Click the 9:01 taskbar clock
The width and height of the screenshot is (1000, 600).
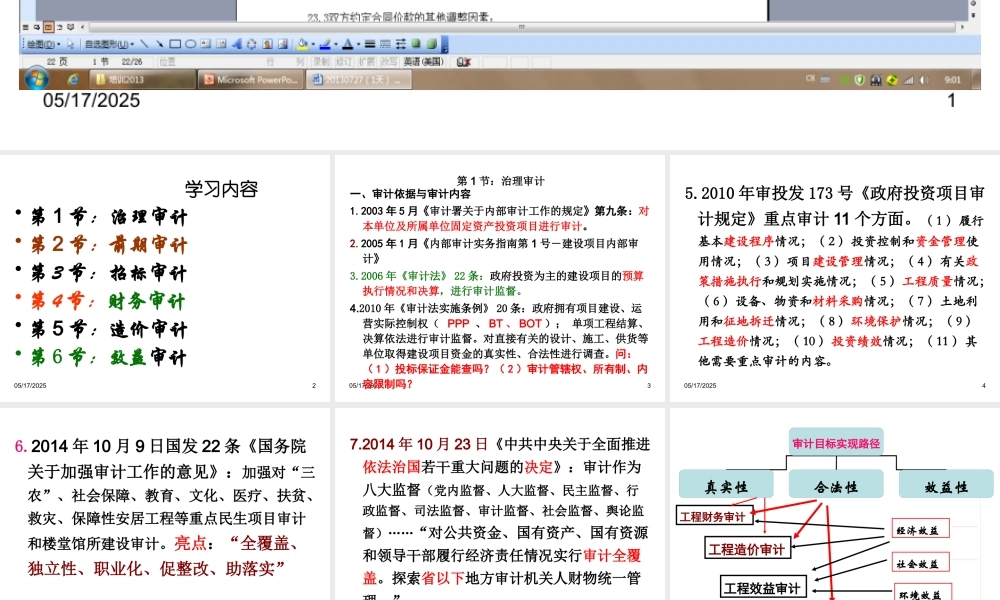(x=953, y=80)
